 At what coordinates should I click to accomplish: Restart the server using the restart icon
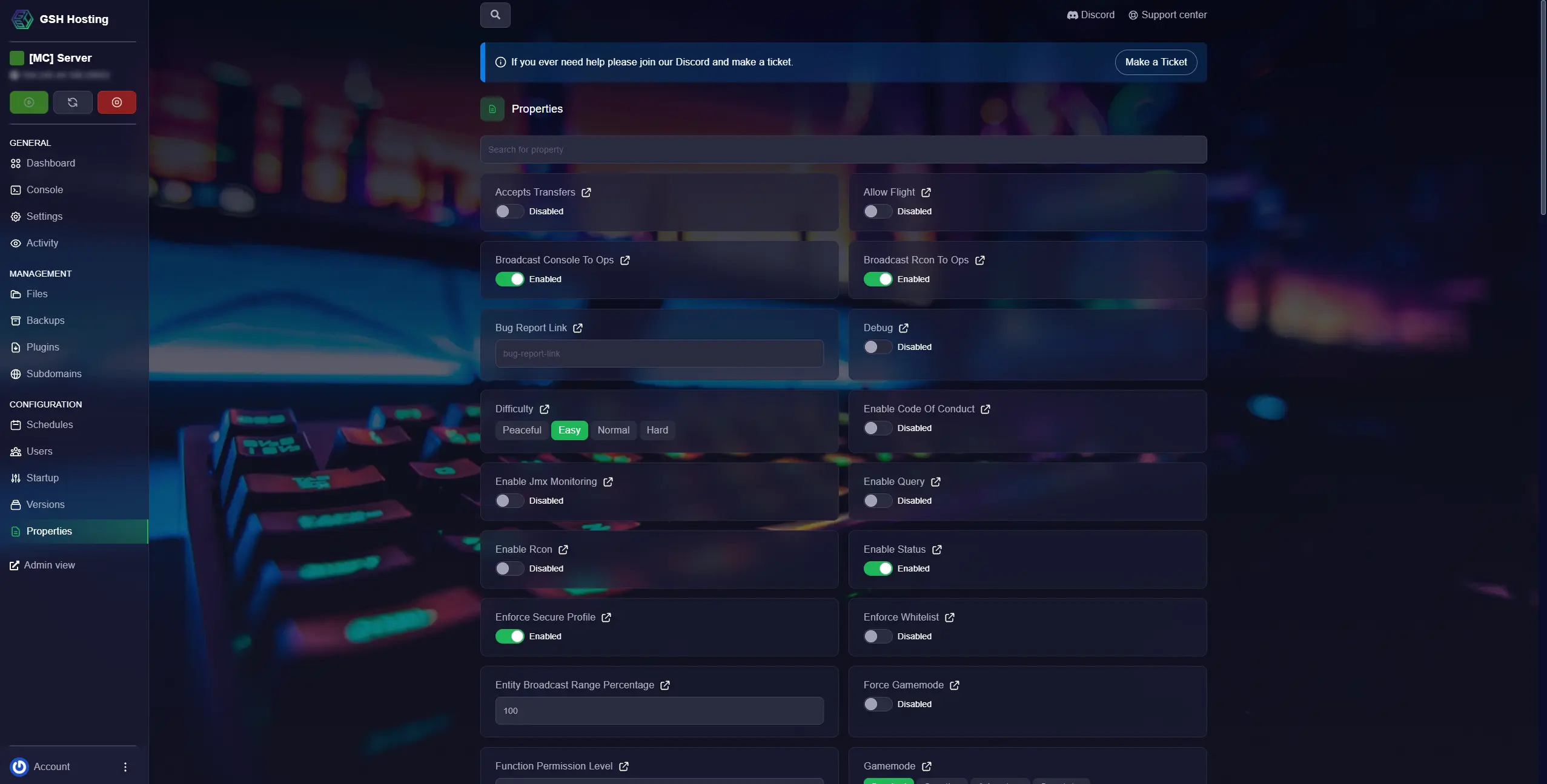coord(73,102)
